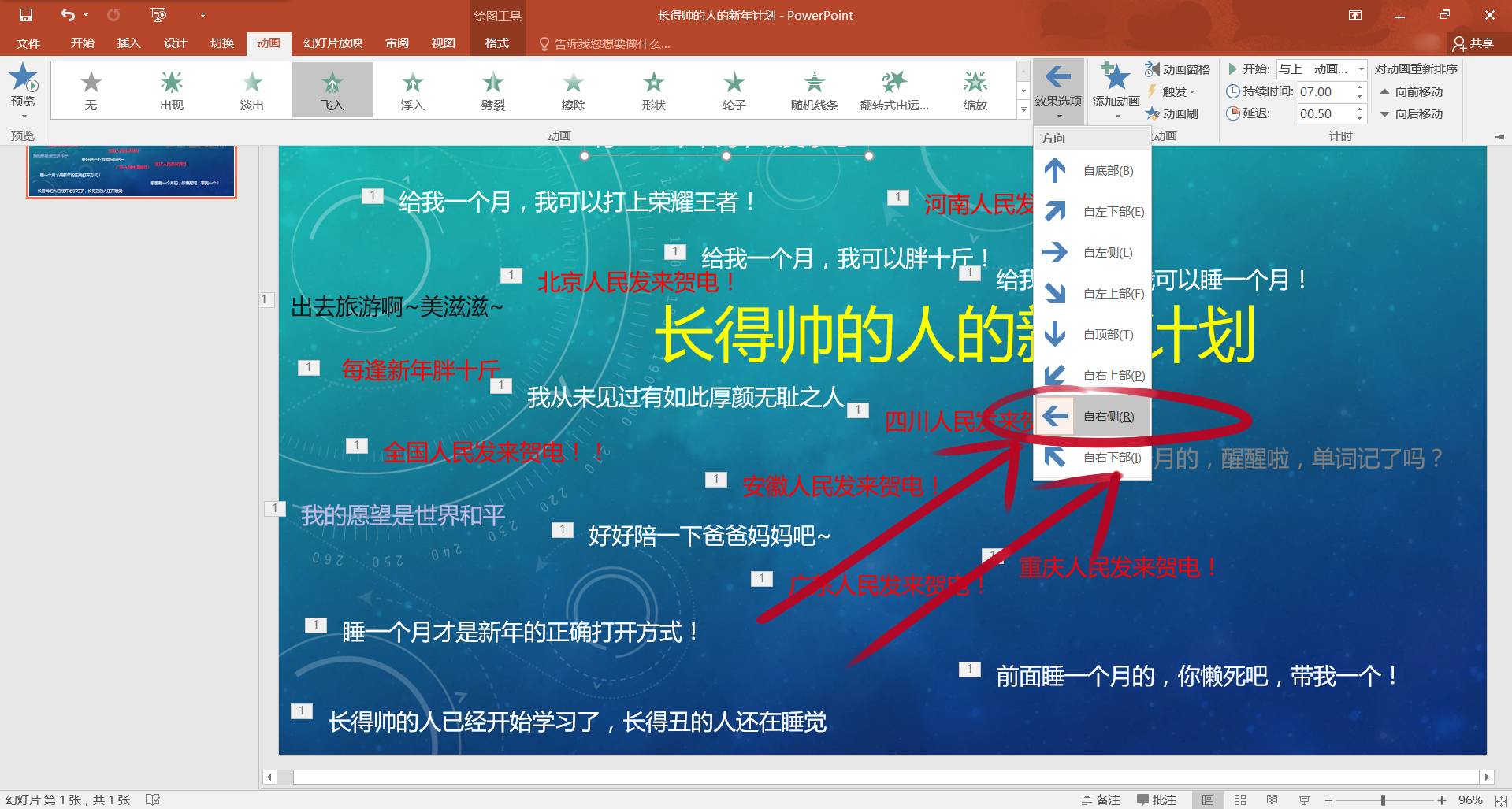The height and width of the screenshot is (809, 1512).
Task: Click the 持续时间 duration field
Action: (1325, 91)
